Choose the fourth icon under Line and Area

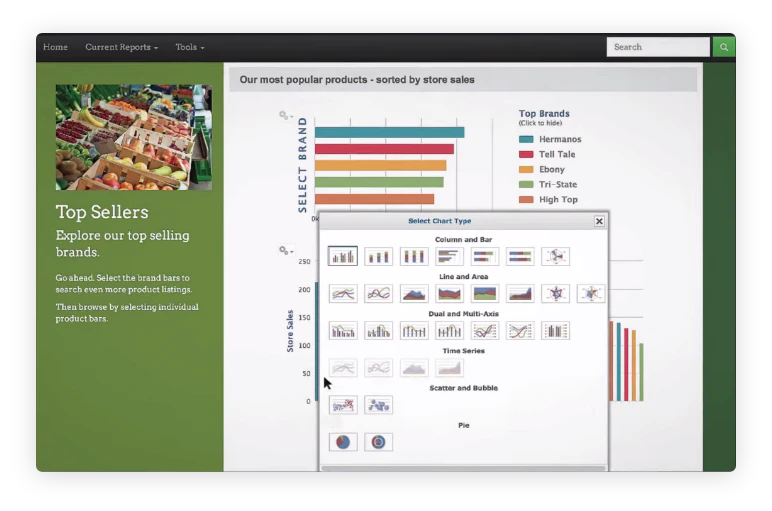[449, 293]
